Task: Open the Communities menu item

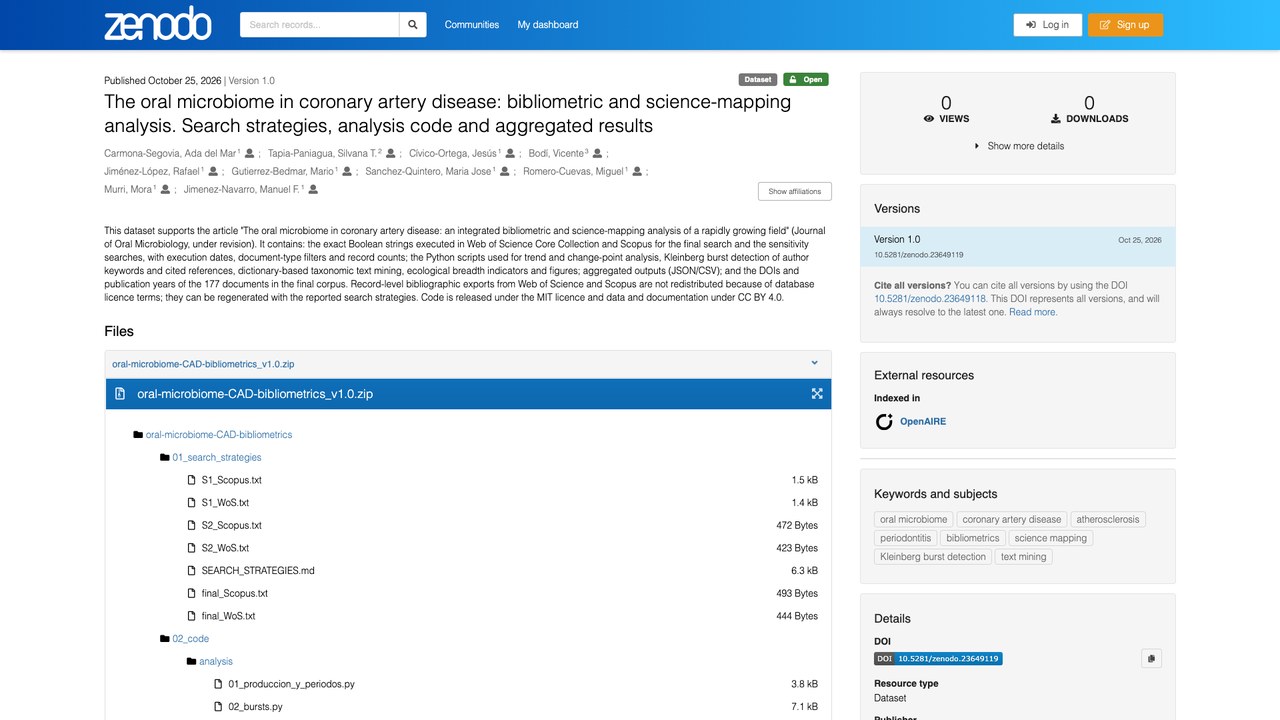Action: pyautogui.click(x=472, y=25)
